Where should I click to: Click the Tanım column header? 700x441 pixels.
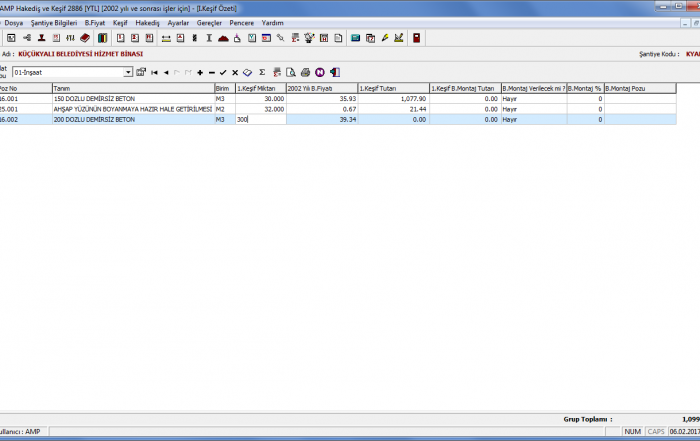click(132, 88)
